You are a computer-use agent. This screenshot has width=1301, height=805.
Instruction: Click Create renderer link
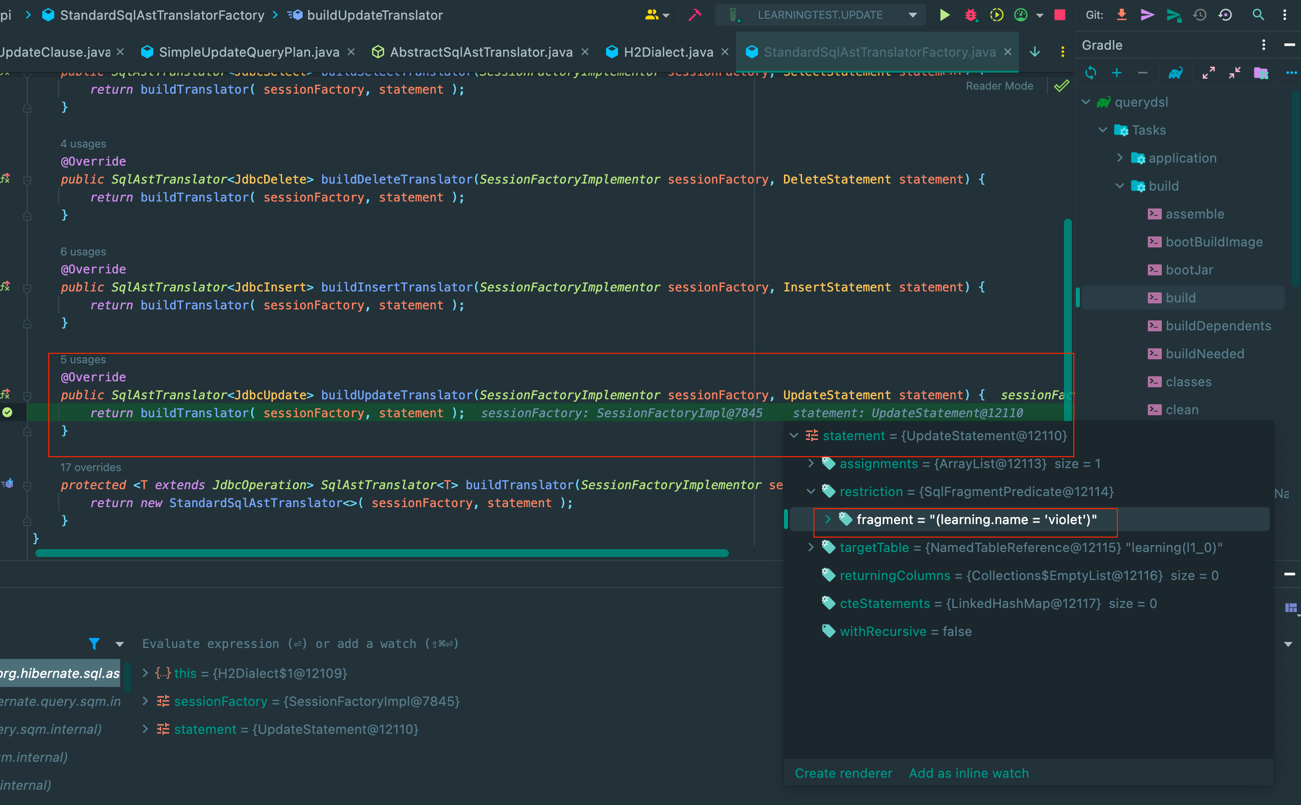[x=843, y=773]
